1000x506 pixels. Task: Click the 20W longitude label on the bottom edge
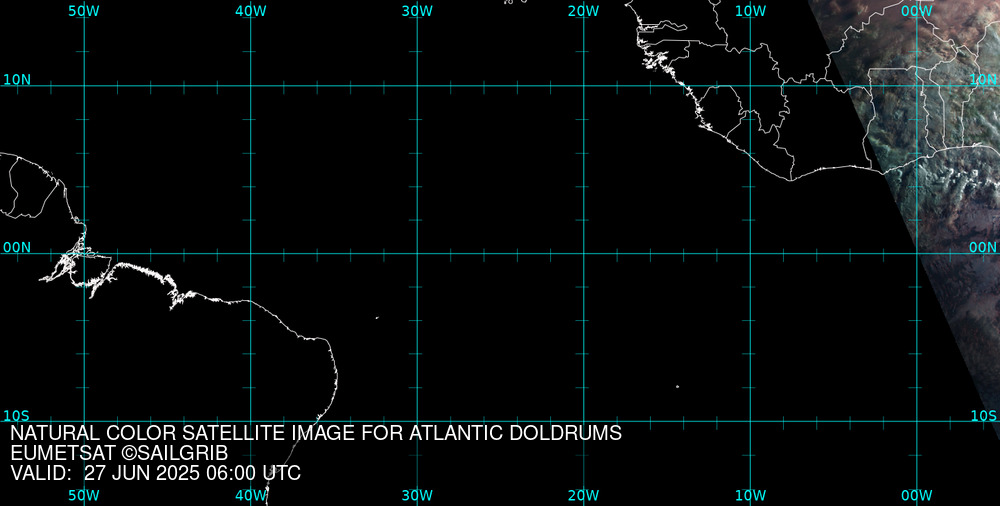[584, 496]
